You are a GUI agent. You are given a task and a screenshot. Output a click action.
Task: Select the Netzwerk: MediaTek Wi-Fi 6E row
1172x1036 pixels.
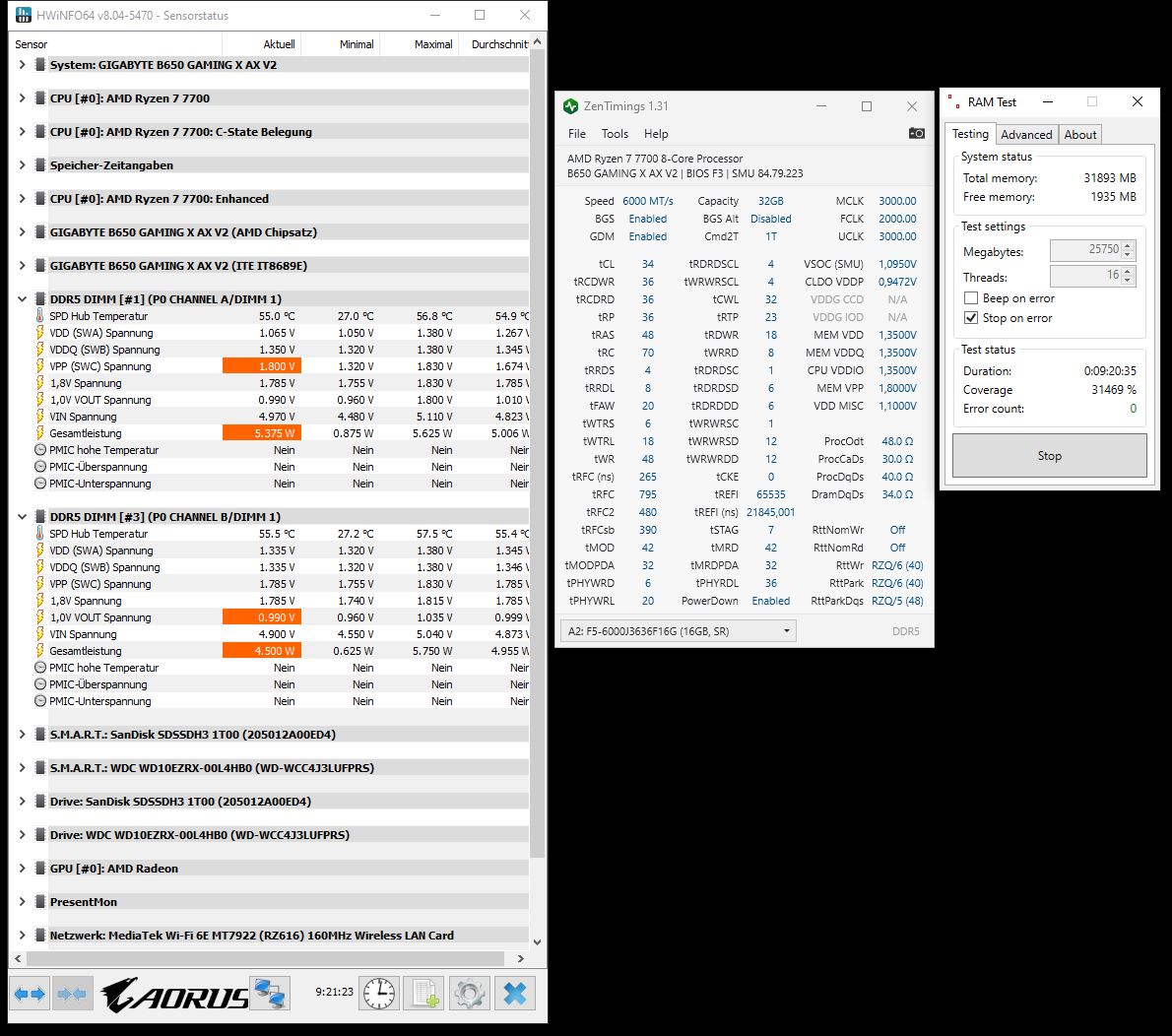pos(289,936)
